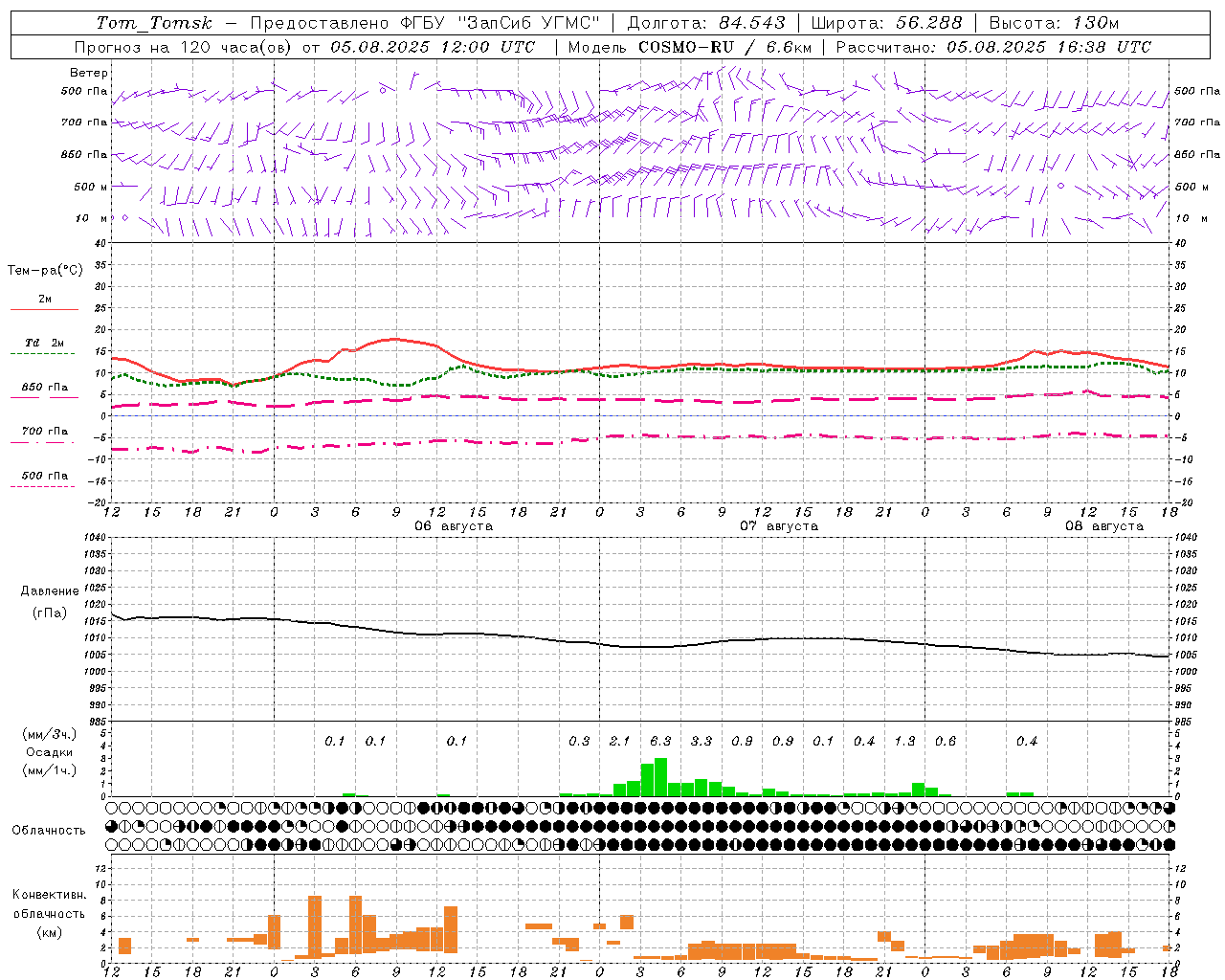This screenshot has width=1225, height=980.
Task: Click the 0.3 precipitation total
Action: click(x=579, y=742)
